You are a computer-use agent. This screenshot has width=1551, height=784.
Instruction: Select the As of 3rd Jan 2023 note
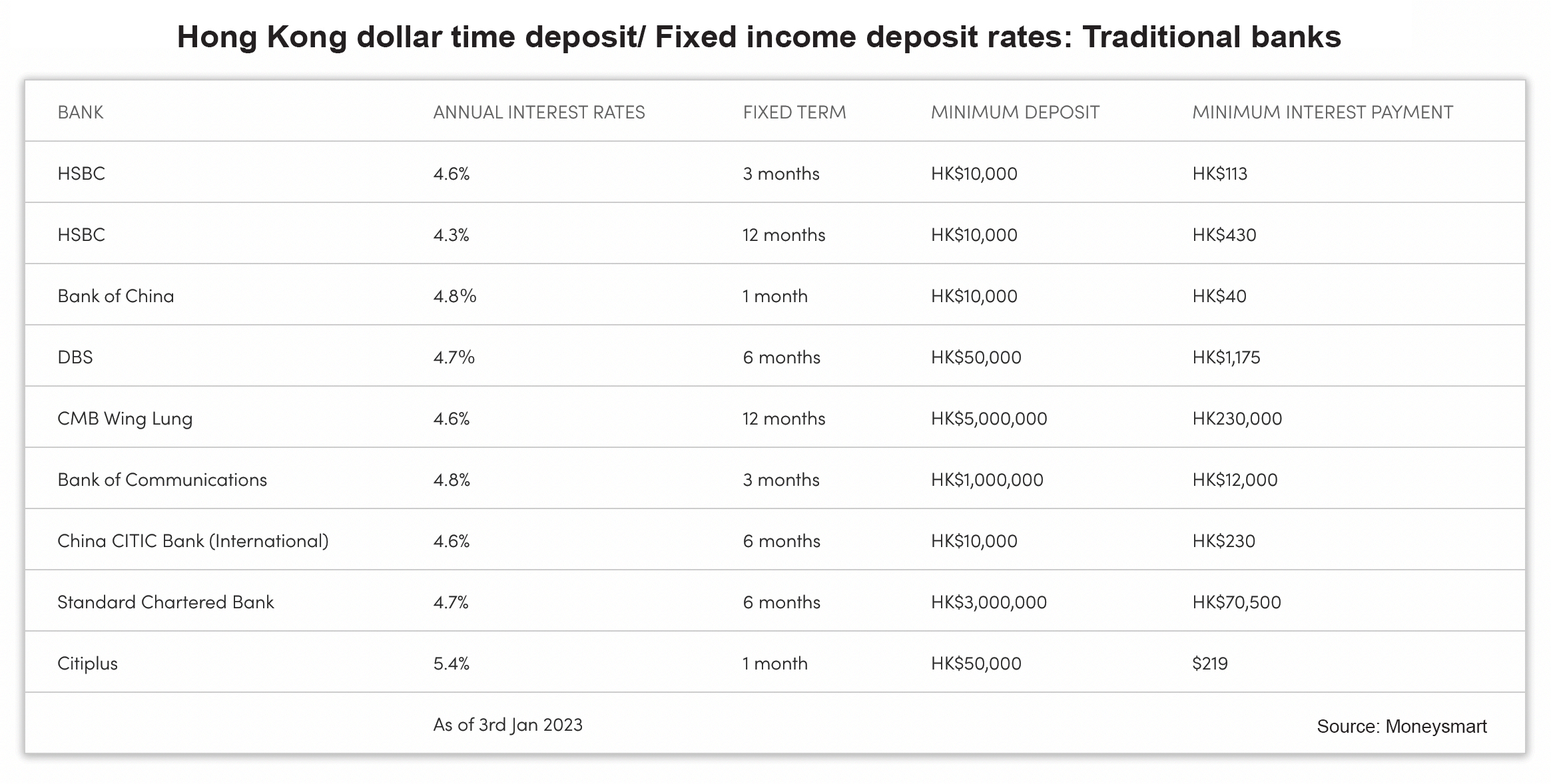click(x=508, y=725)
